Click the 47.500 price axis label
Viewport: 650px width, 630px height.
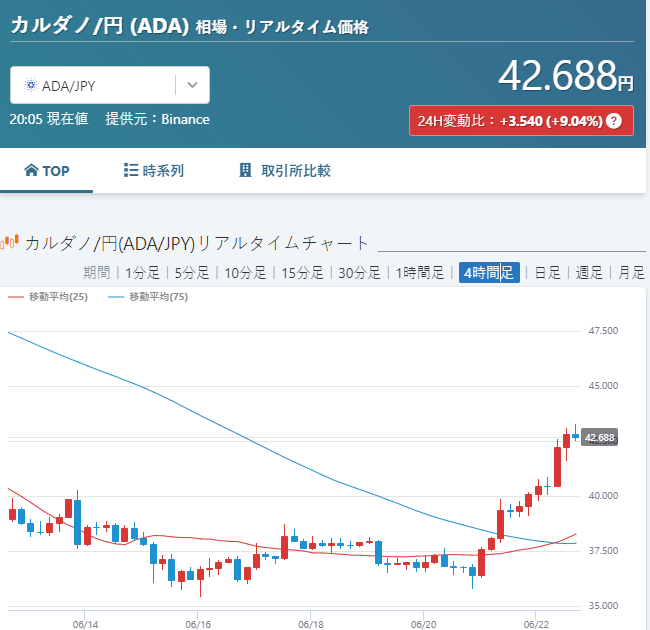603,331
